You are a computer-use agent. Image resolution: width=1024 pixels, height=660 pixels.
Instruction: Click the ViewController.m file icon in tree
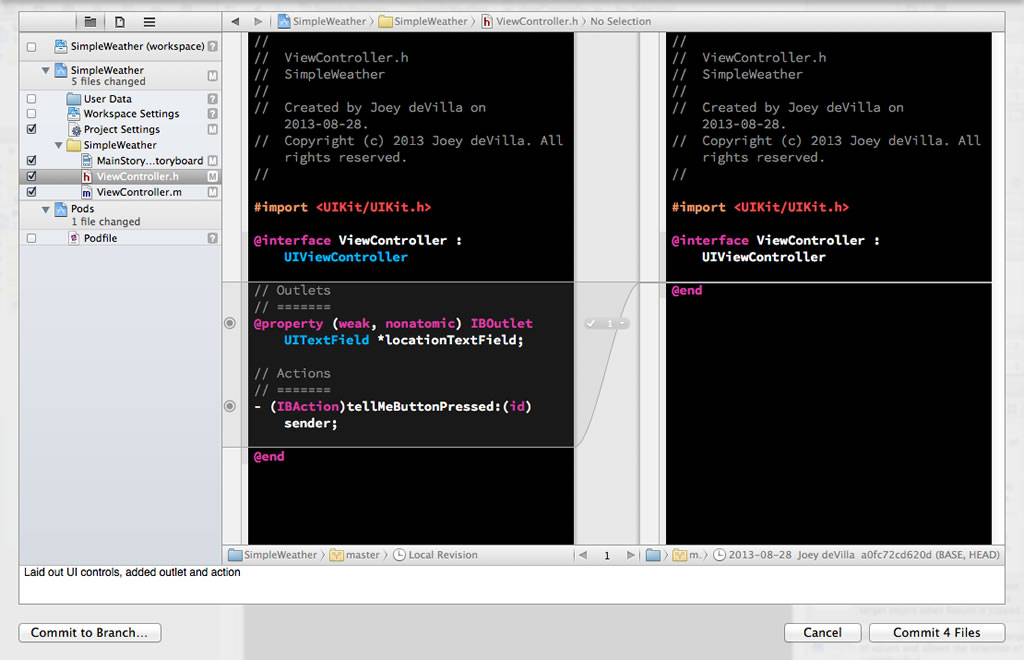point(86,192)
